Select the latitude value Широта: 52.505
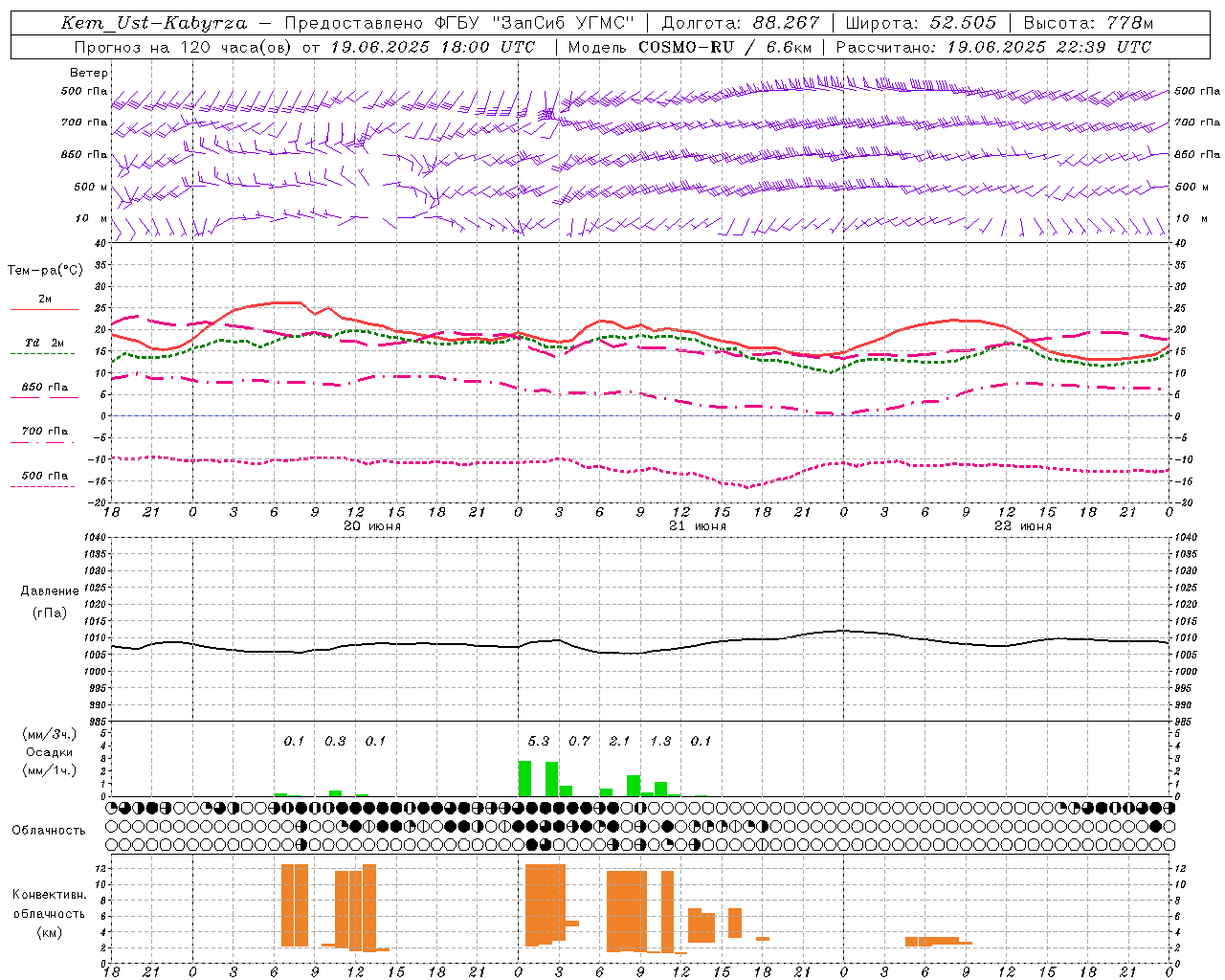This screenshot has width=1225, height=980. [x=921, y=23]
